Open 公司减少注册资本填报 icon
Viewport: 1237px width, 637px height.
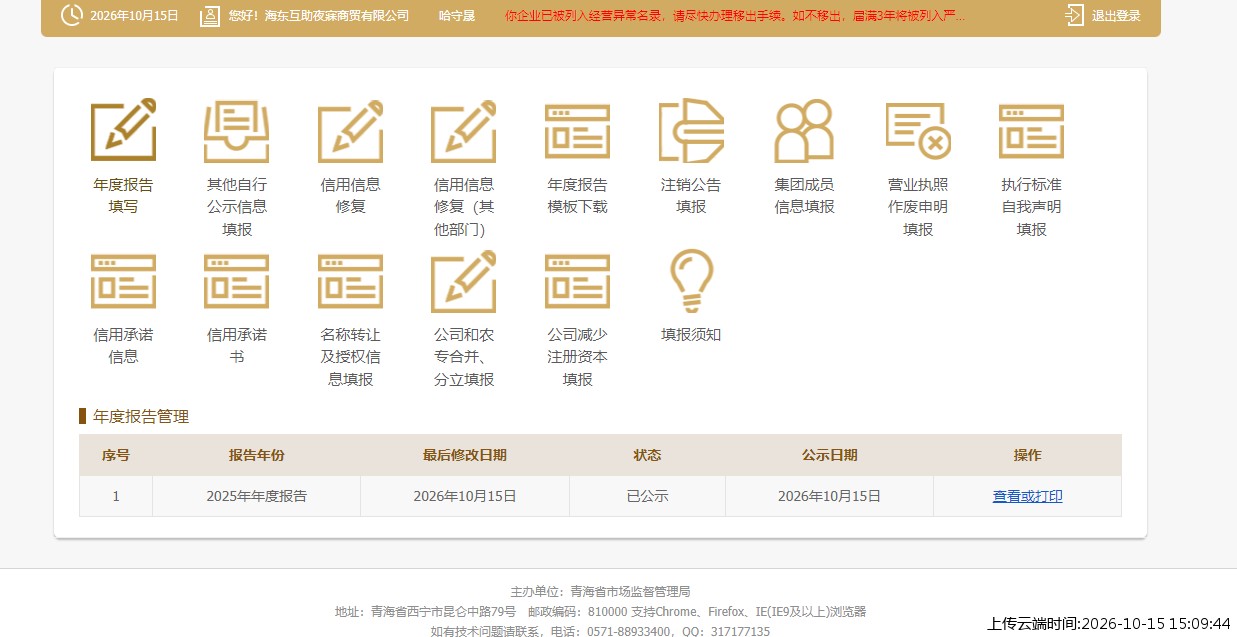point(577,281)
